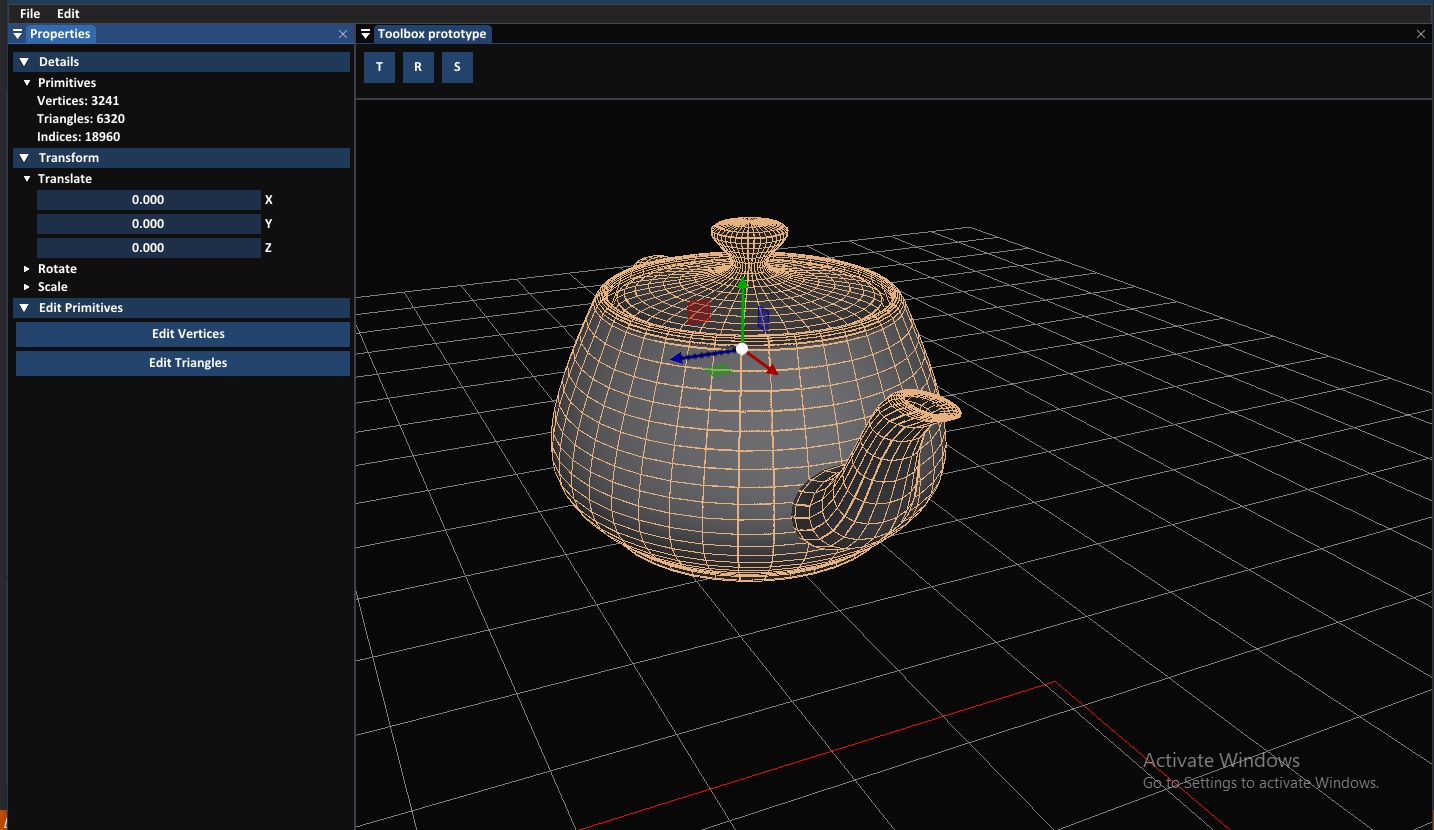Open the Edit menu

(67, 13)
